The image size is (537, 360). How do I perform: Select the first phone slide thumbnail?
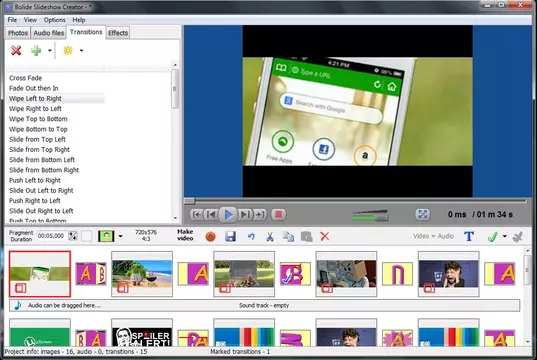pyautogui.click(x=40, y=274)
